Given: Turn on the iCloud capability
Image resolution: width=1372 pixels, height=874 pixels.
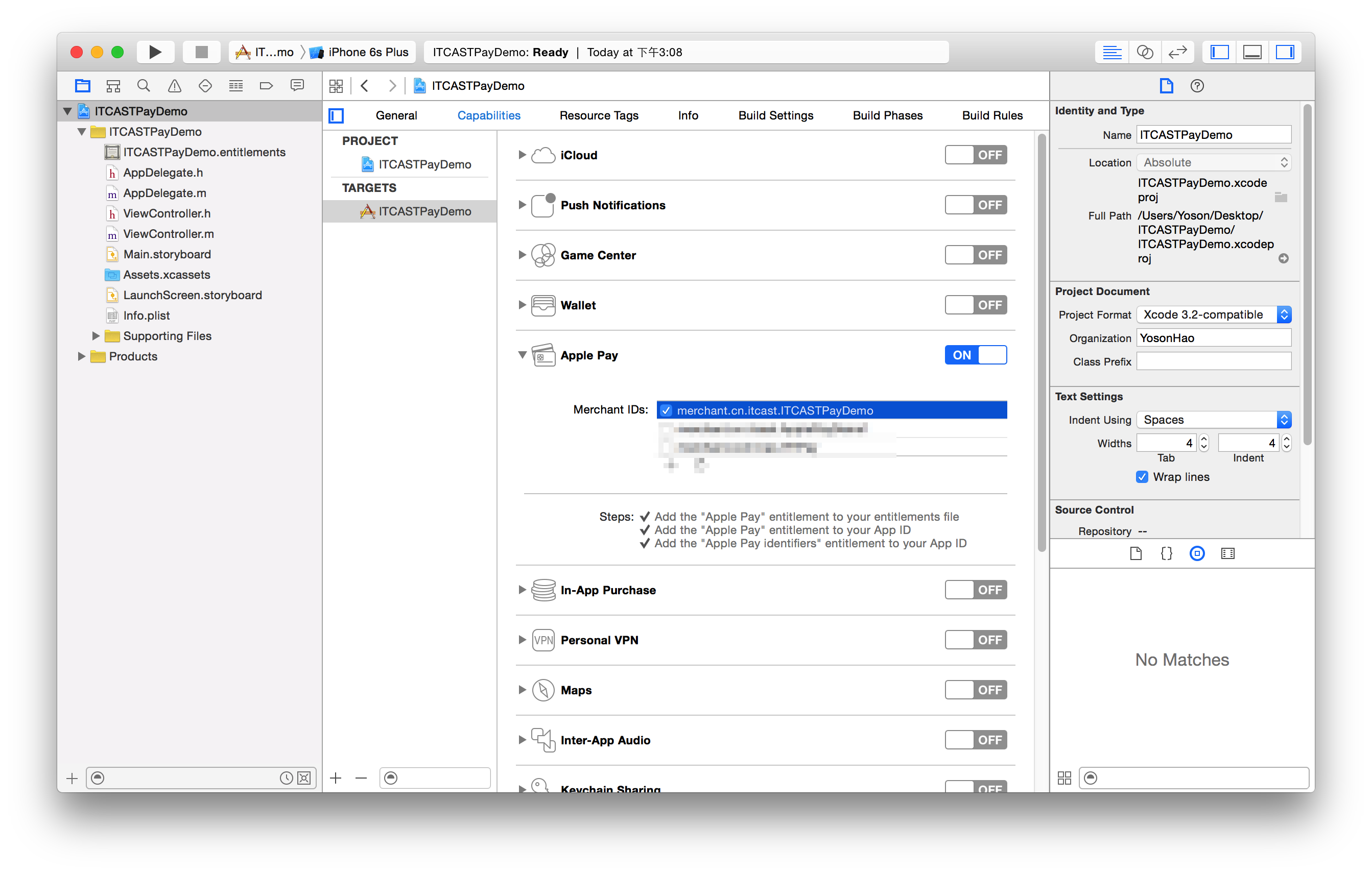Looking at the screenshot, I should [976, 155].
